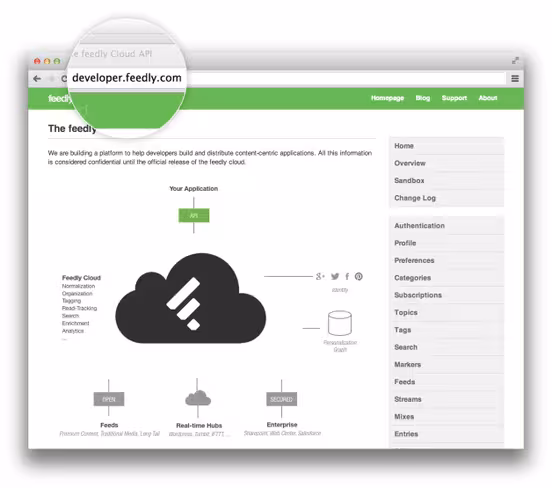The height and width of the screenshot is (488, 552).
Task: Click the Facebook icon
Action: 347,276
